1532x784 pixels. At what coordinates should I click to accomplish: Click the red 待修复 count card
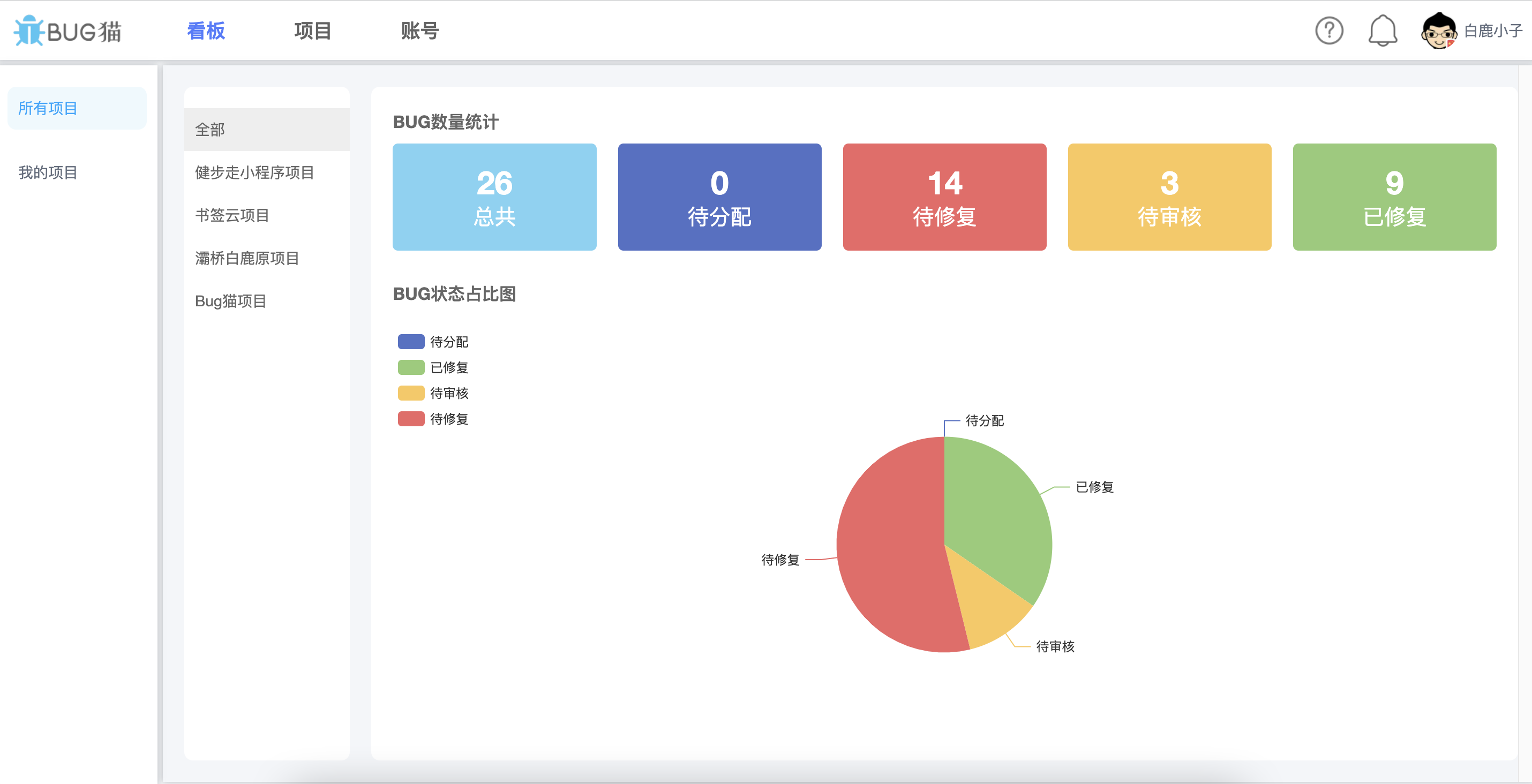pyautogui.click(x=944, y=197)
